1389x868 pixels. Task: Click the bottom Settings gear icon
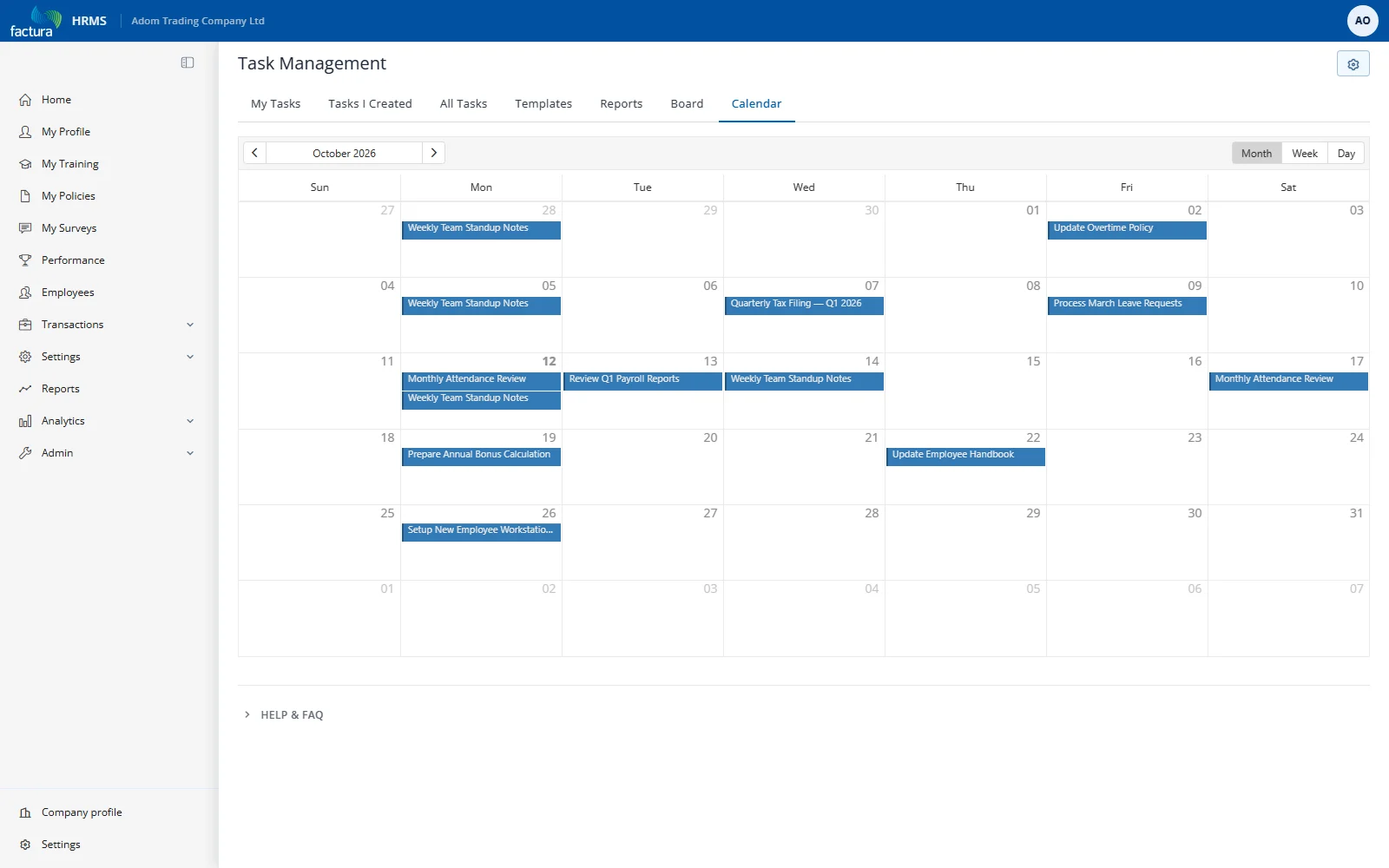click(x=25, y=845)
